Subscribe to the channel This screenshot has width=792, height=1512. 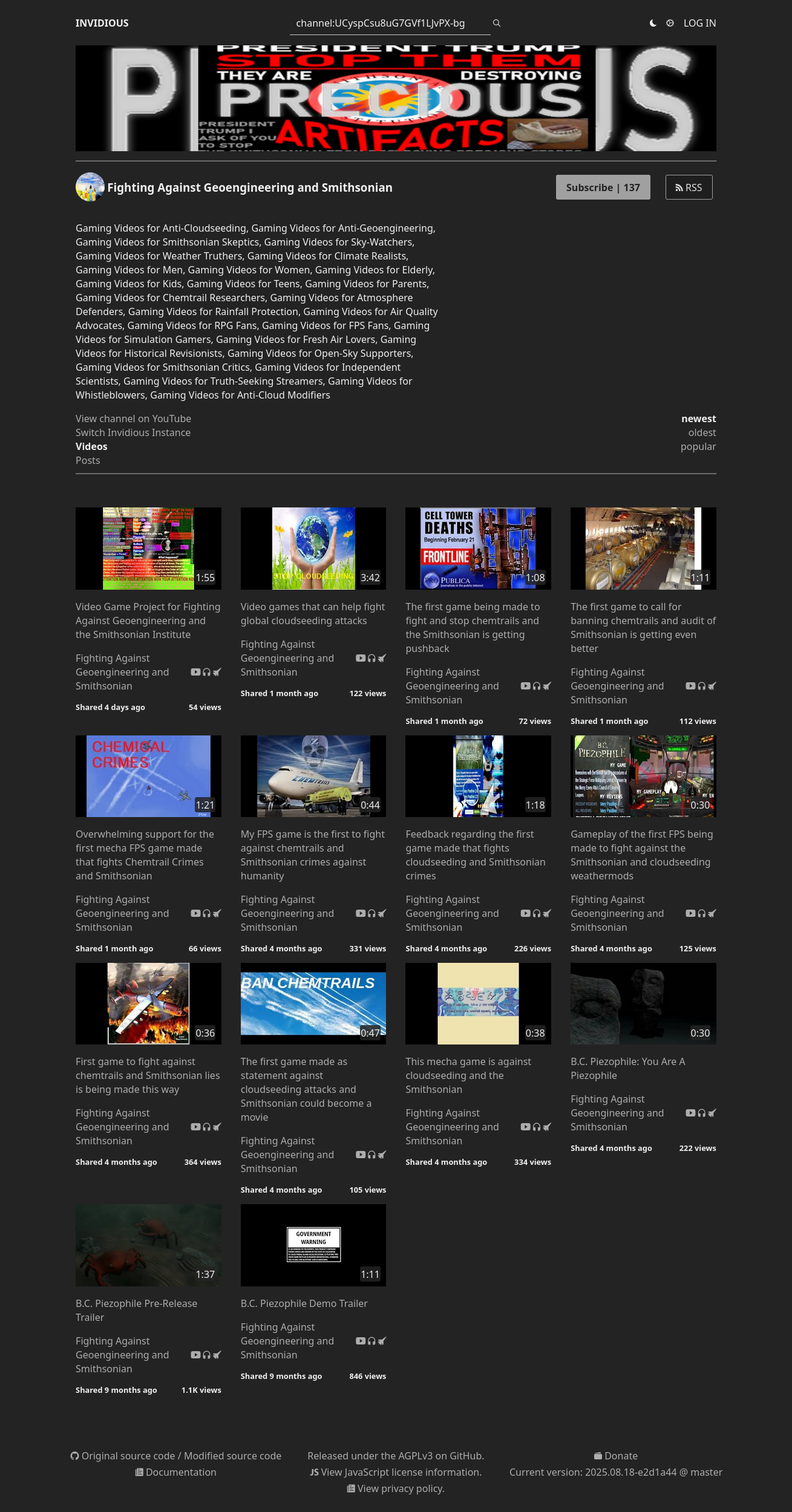tap(603, 187)
